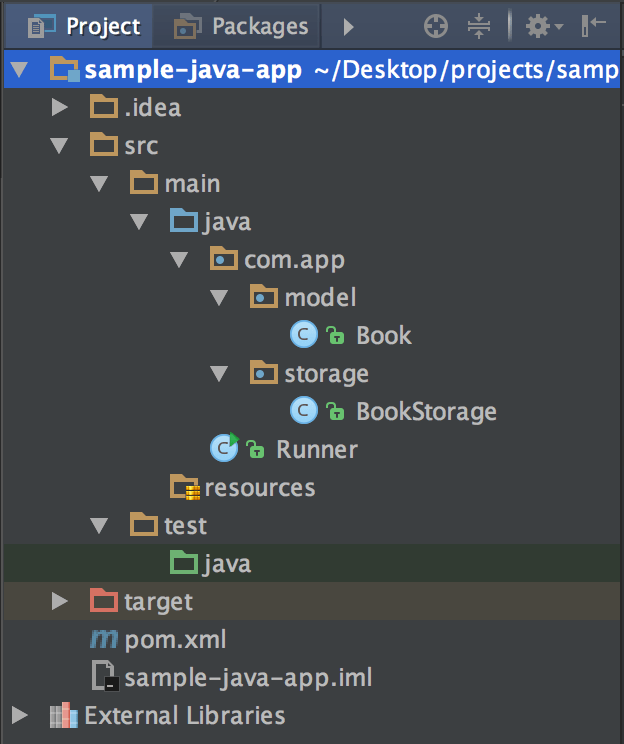Click the storage package icon
The height and width of the screenshot is (744, 624).
pos(263,372)
